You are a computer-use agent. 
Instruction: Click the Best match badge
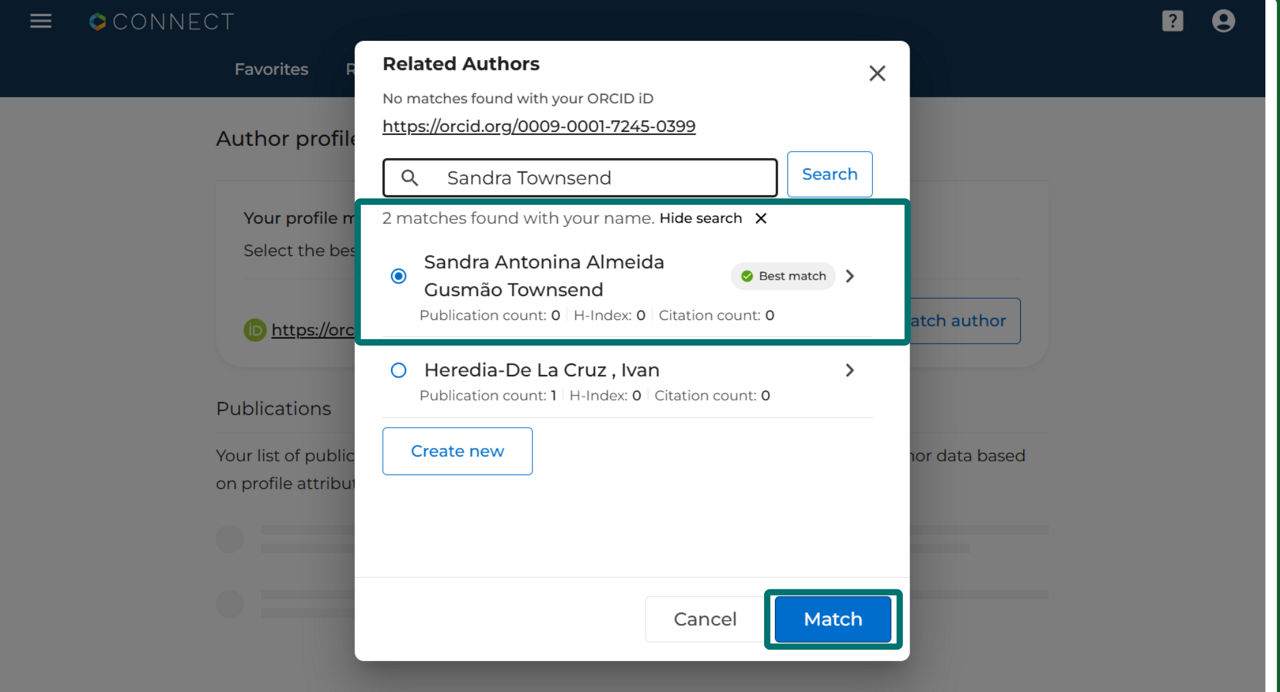click(x=783, y=276)
